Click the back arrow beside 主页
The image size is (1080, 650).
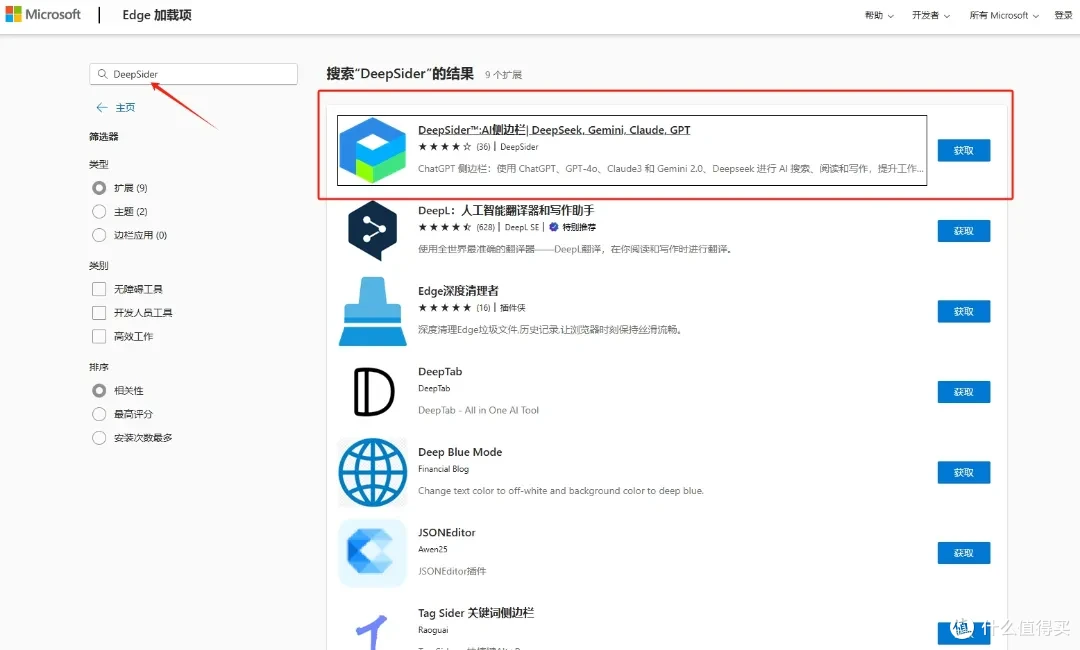point(102,107)
